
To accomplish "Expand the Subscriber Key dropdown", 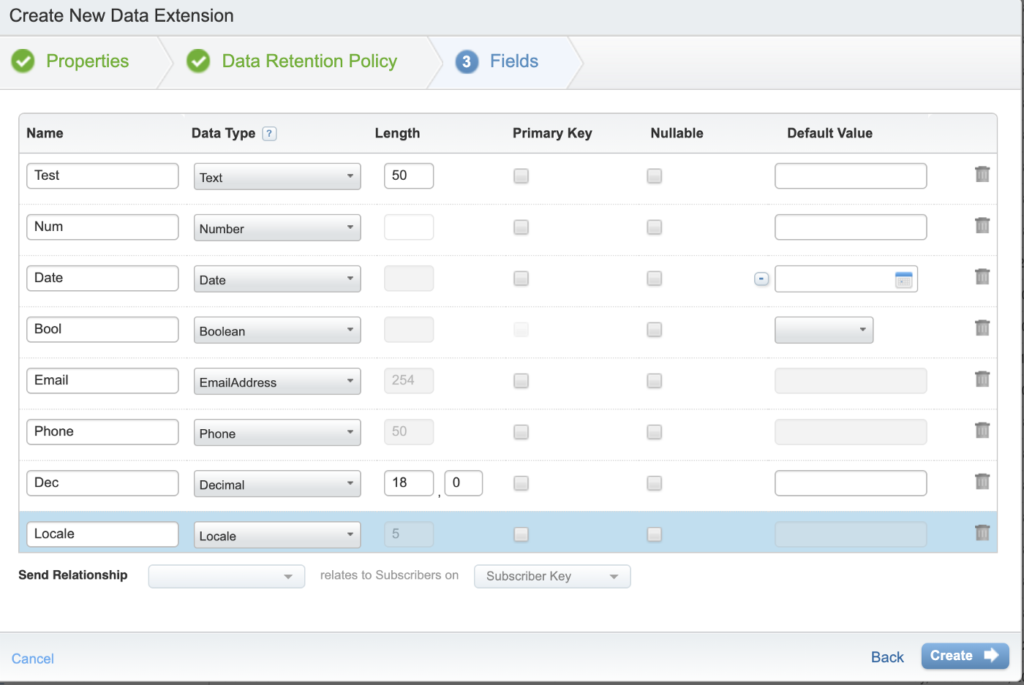I will pos(552,576).
